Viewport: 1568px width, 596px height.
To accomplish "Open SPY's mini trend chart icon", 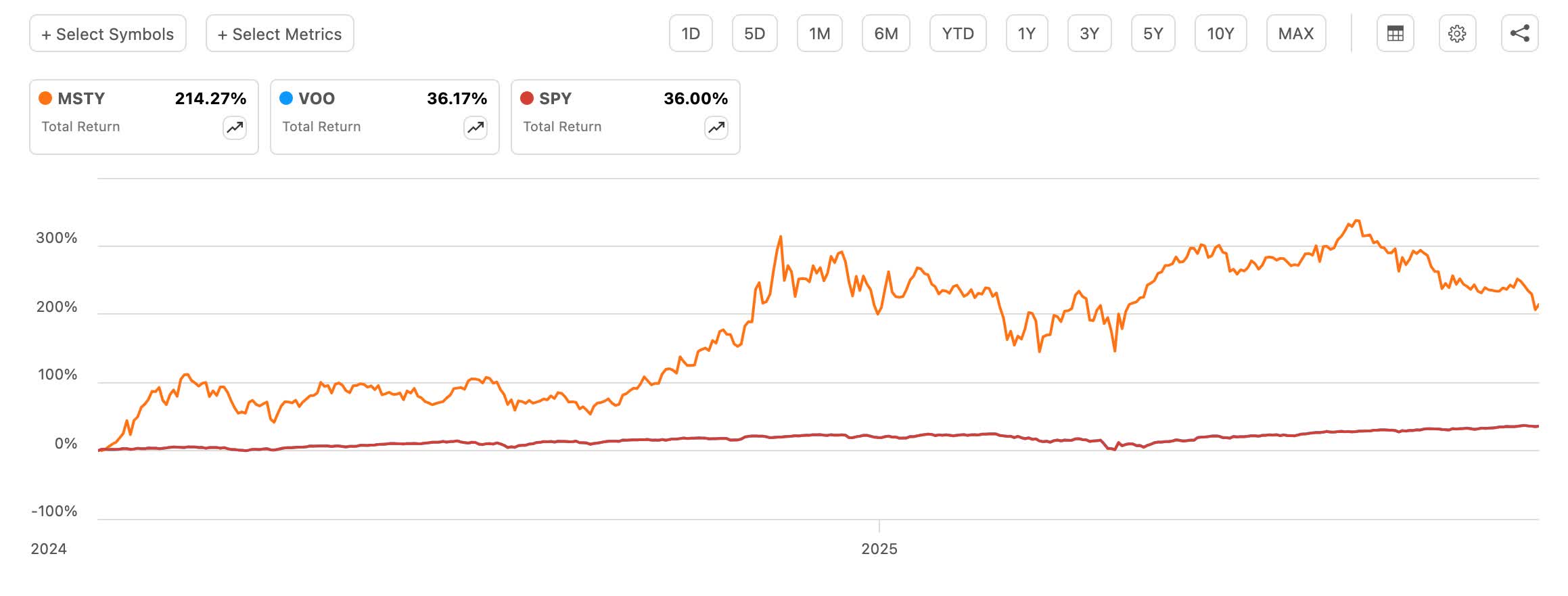I will pyautogui.click(x=715, y=127).
